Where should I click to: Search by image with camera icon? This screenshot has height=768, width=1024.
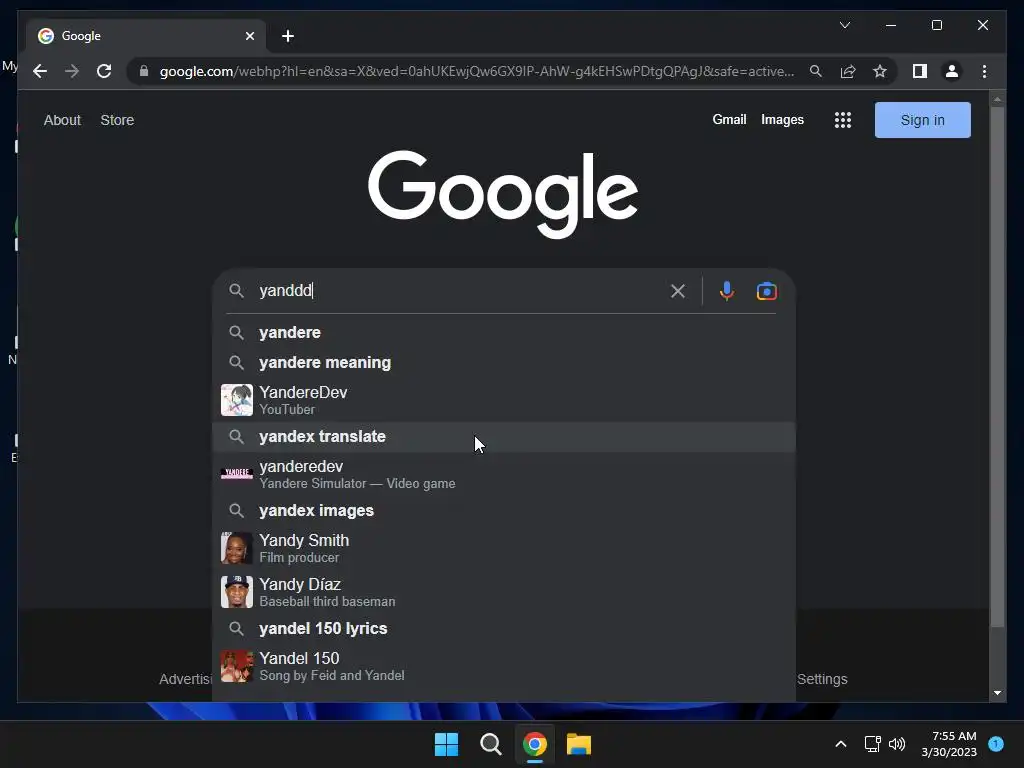(767, 291)
